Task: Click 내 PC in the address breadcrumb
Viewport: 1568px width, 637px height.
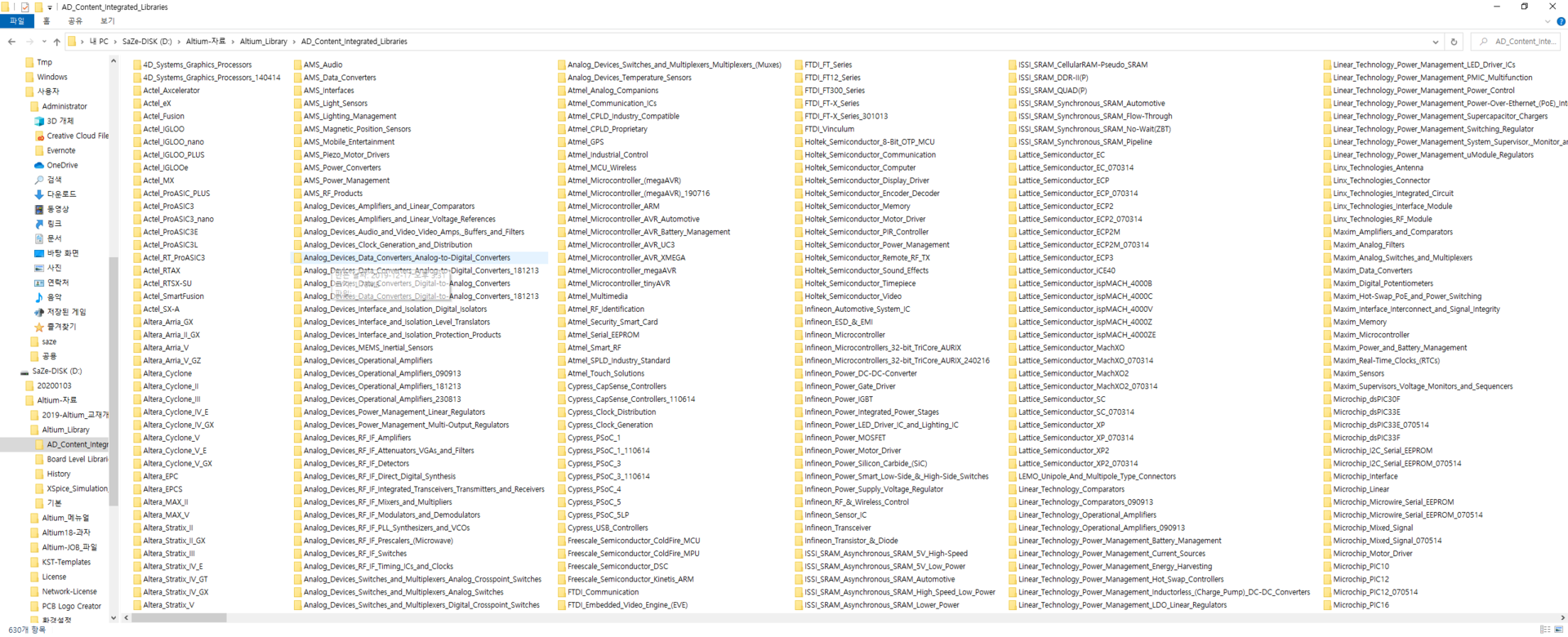Action: pos(99,41)
